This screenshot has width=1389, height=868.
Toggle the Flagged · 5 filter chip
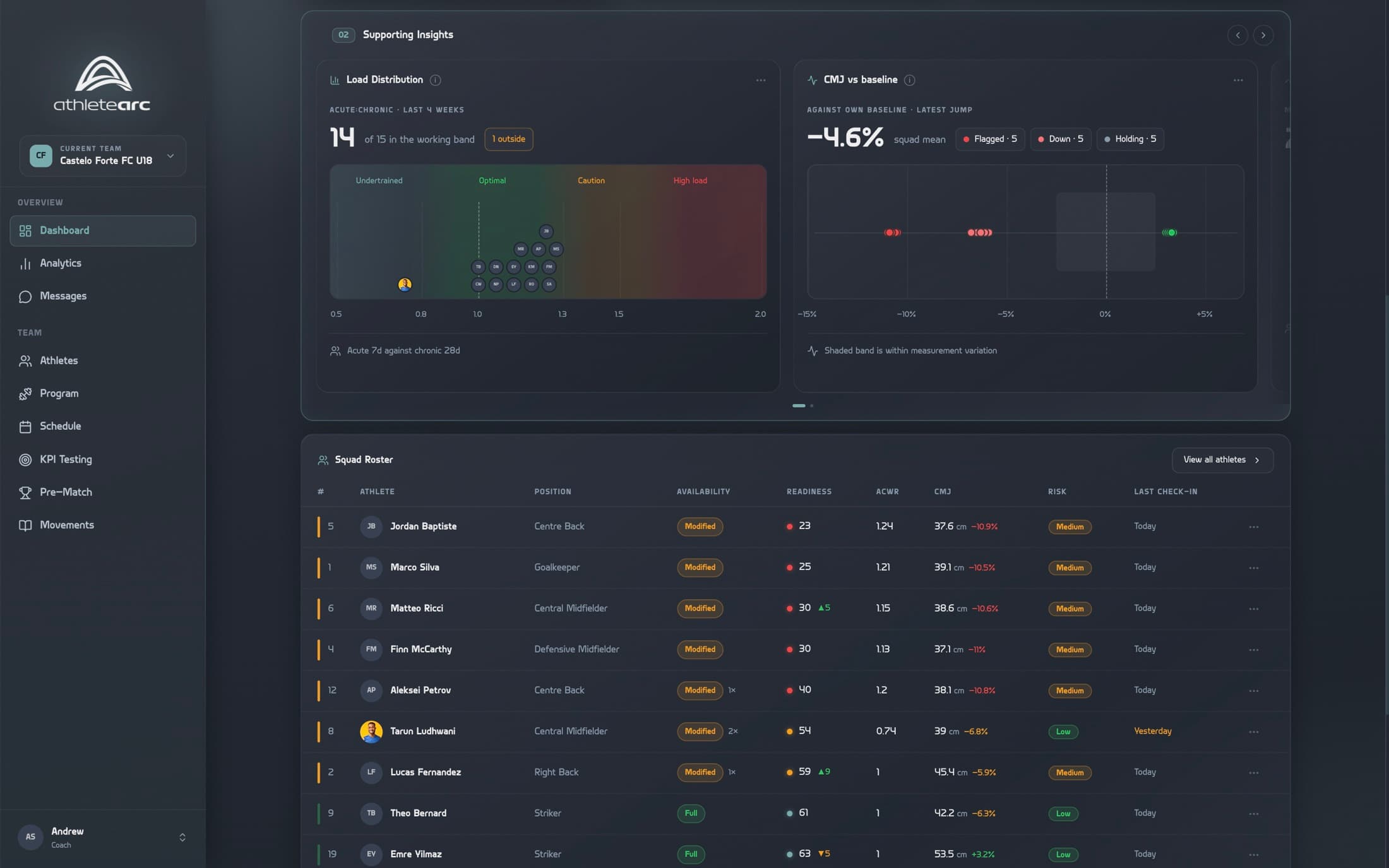click(x=990, y=140)
